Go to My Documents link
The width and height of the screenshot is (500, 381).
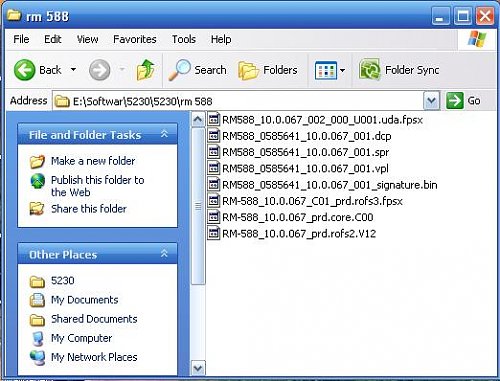click(85, 300)
